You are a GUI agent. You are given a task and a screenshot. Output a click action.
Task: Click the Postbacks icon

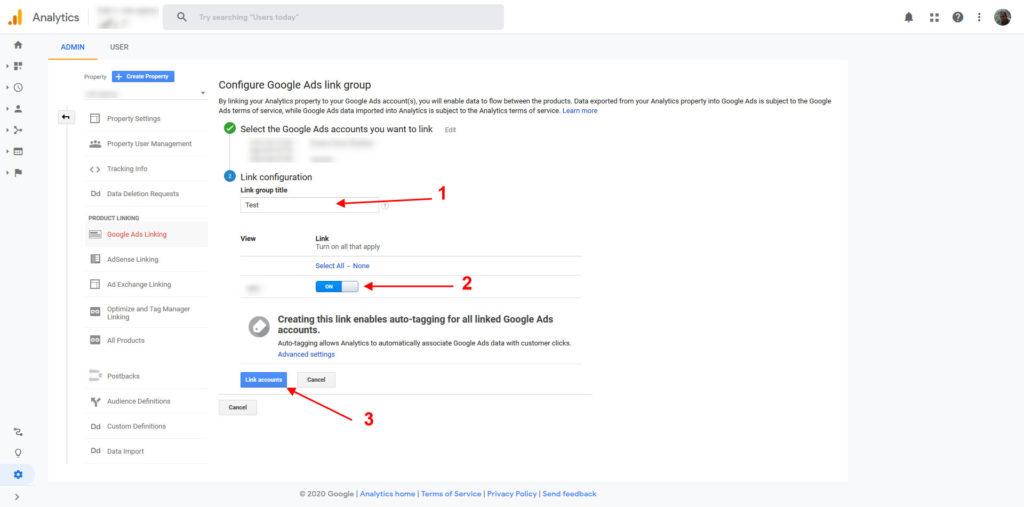click(x=95, y=376)
